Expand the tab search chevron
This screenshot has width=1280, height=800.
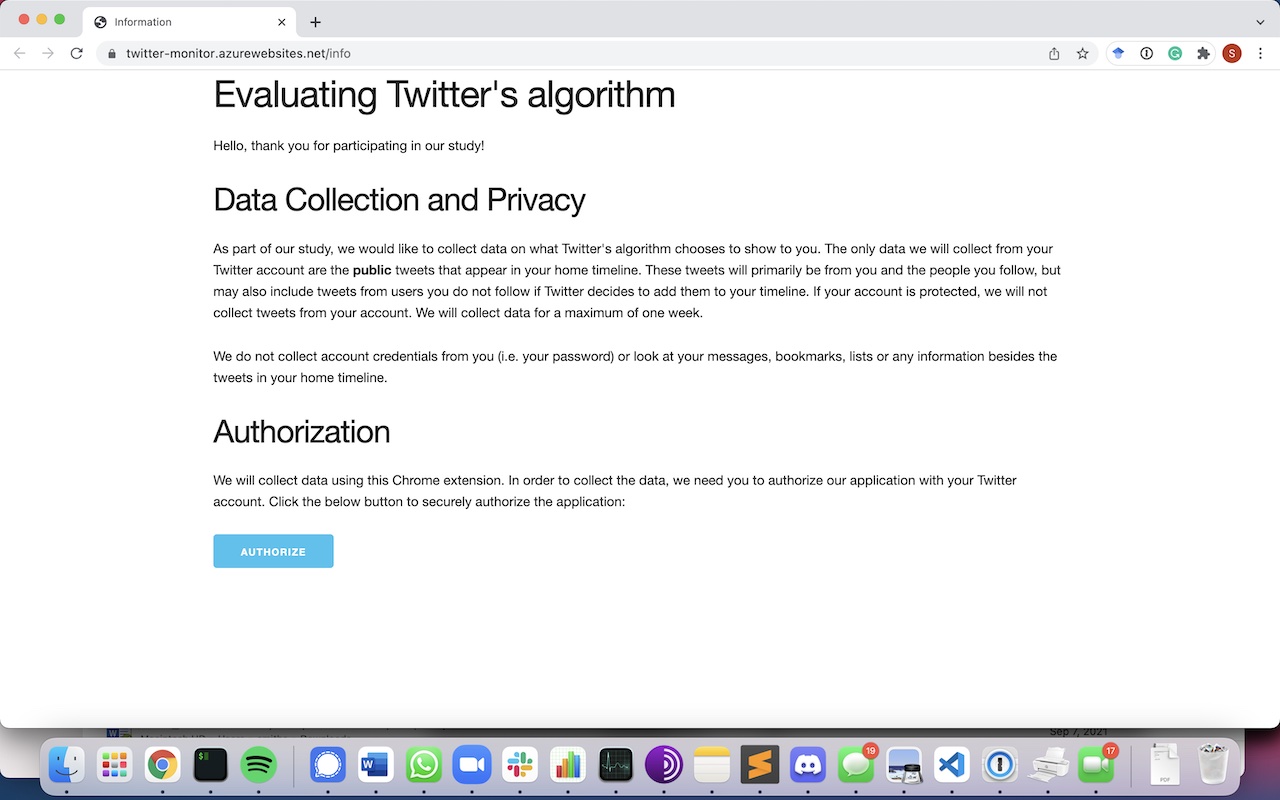click(1260, 22)
